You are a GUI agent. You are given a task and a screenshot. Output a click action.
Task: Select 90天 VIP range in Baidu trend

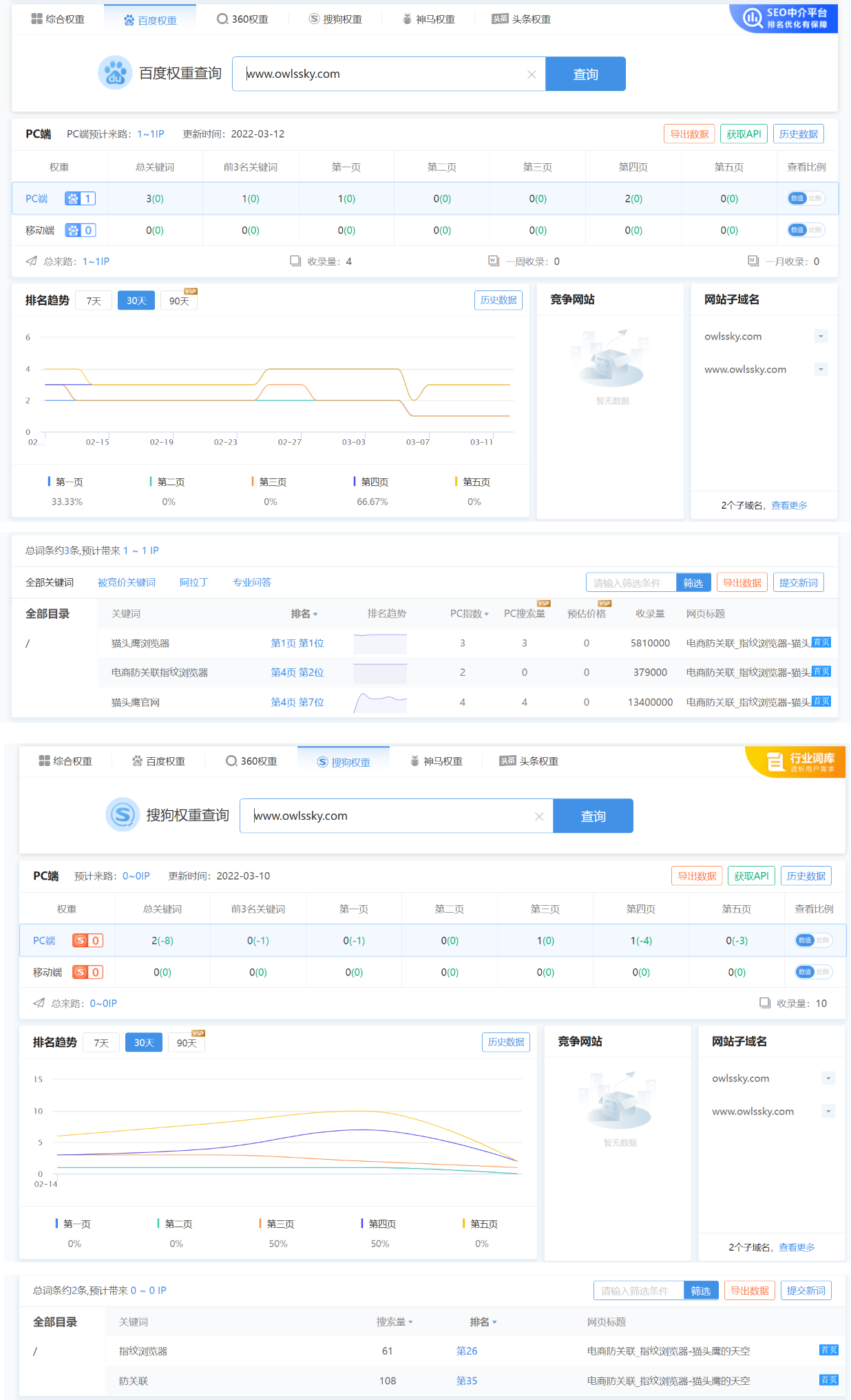[179, 301]
